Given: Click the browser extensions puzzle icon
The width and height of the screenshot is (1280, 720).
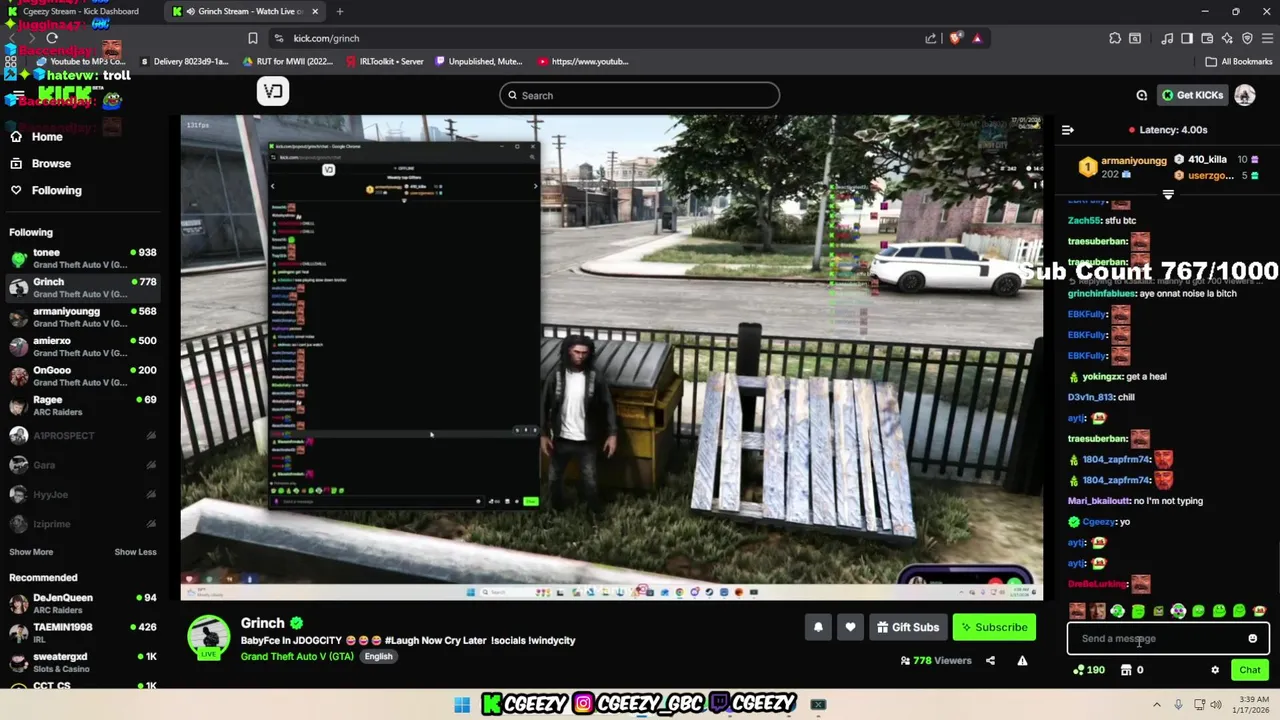Looking at the screenshot, I should (x=1115, y=38).
